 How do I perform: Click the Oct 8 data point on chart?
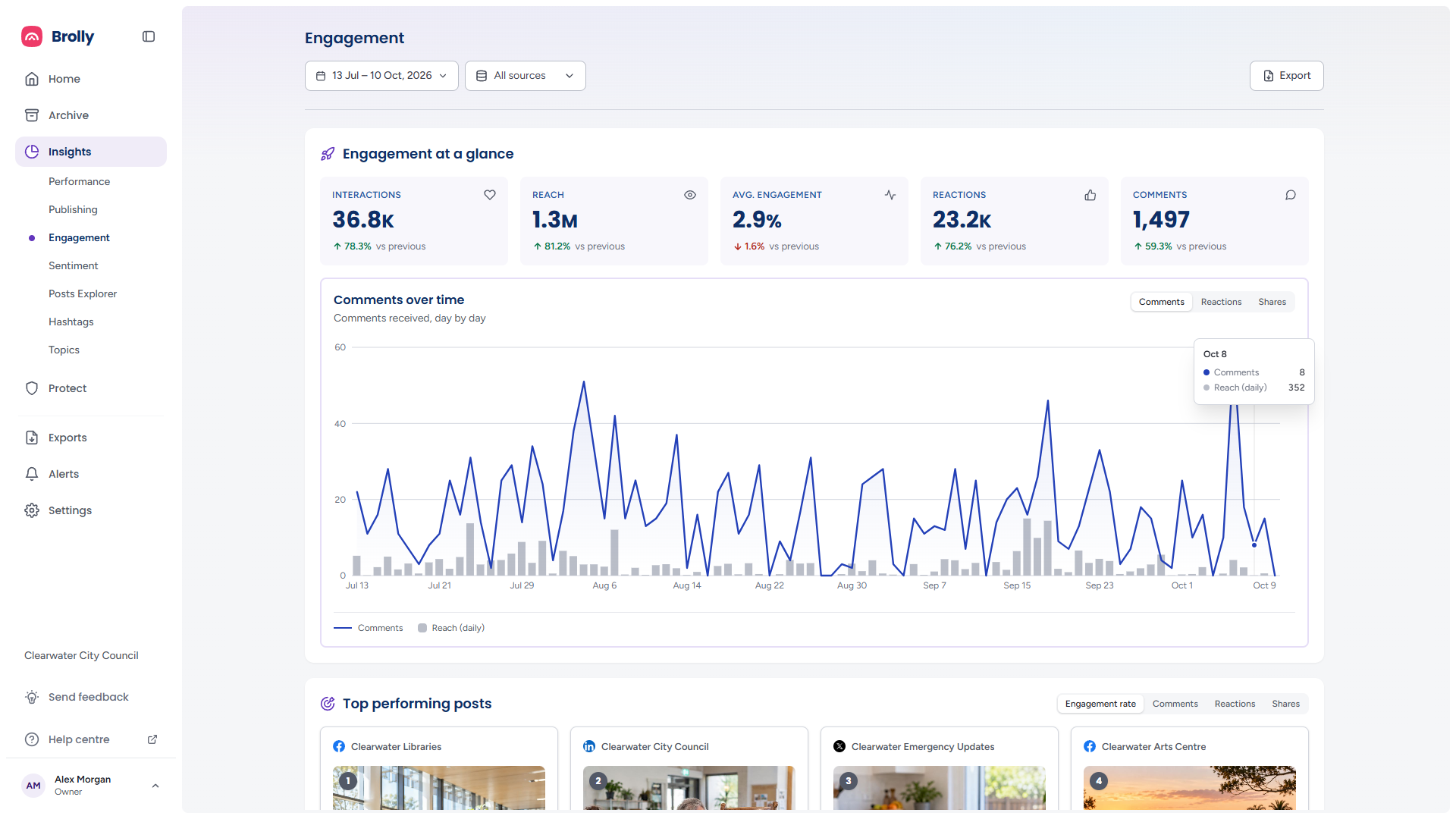click(x=1254, y=545)
